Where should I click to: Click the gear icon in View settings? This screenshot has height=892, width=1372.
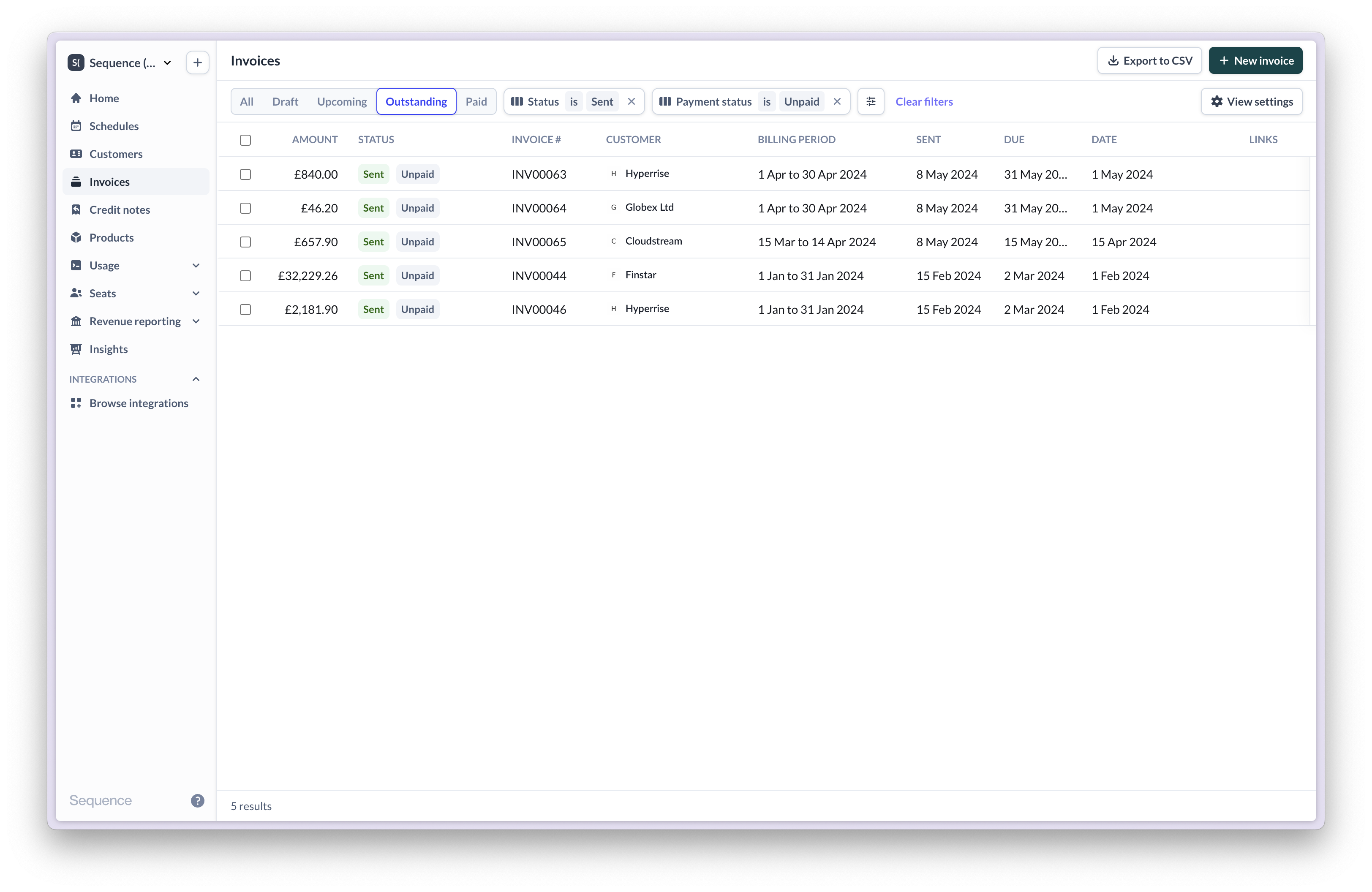(1217, 101)
